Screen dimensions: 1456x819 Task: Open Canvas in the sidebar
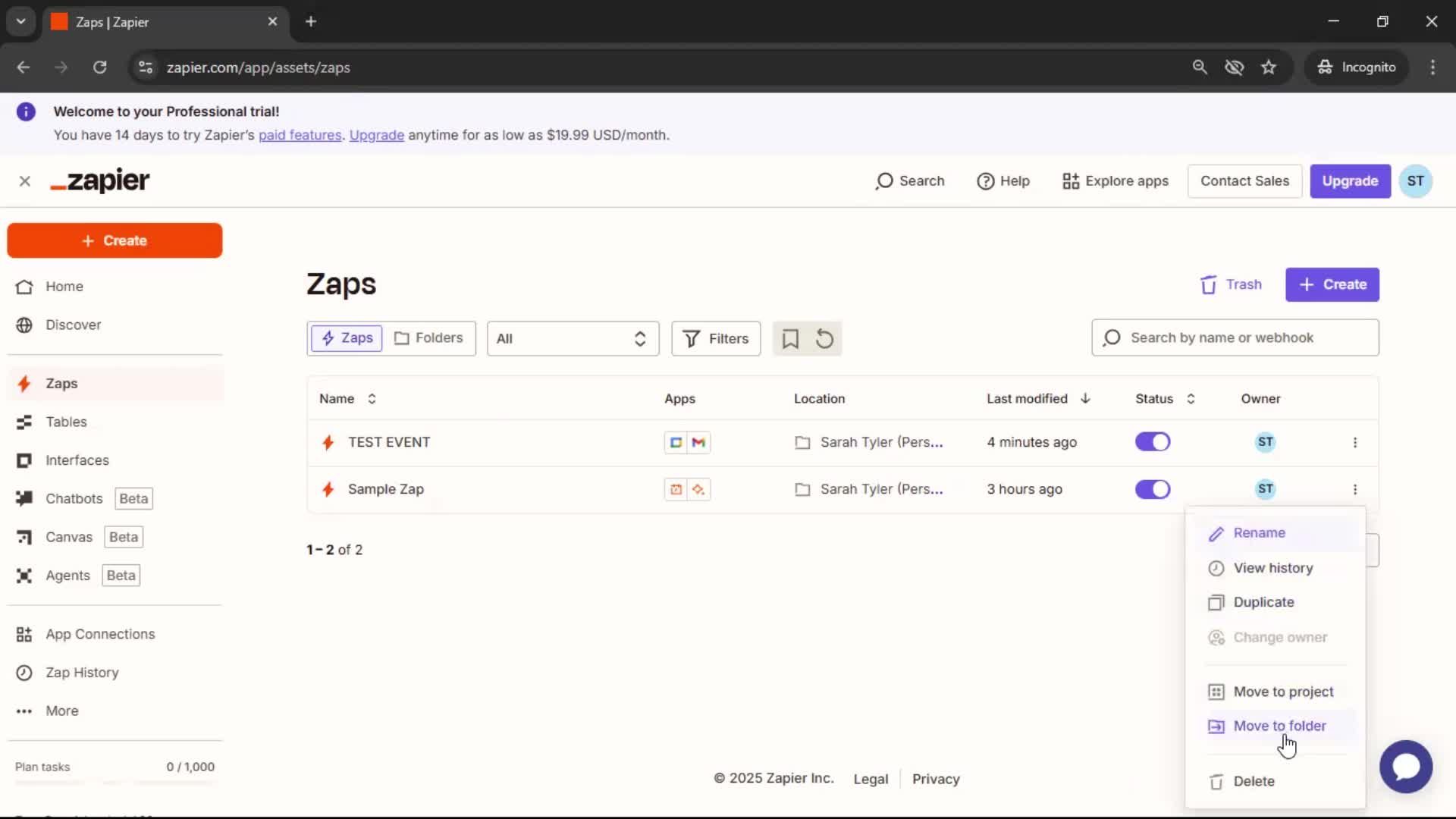click(x=115, y=537)
